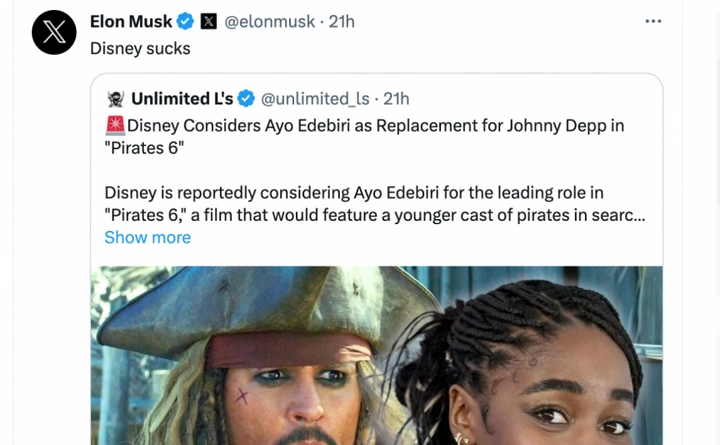This screenshot has height=445, width=720.
Task: Click the "Disney sucks" post text
Action: pos(140,48)
